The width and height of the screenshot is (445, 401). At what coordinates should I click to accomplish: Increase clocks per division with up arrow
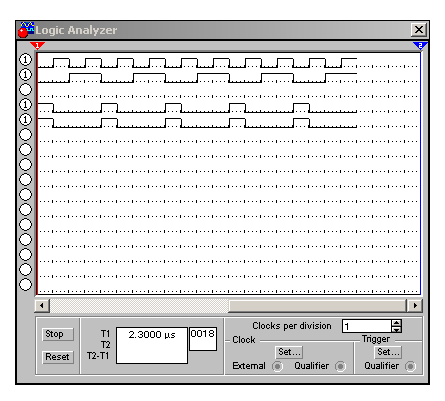pos(396,323)
